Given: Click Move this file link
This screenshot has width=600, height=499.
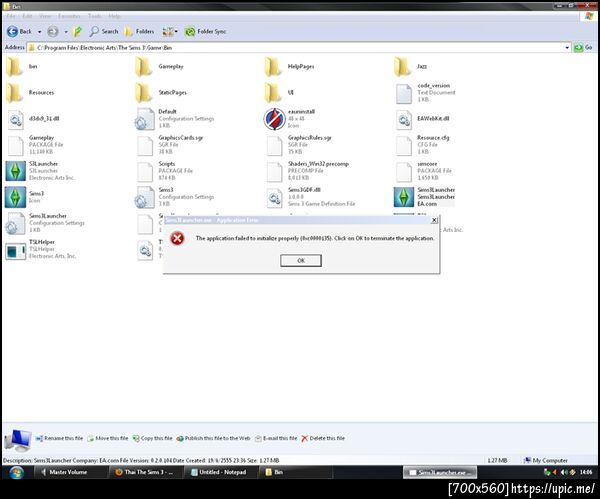Looking at the screenshot, I should (x=108, y=438).
